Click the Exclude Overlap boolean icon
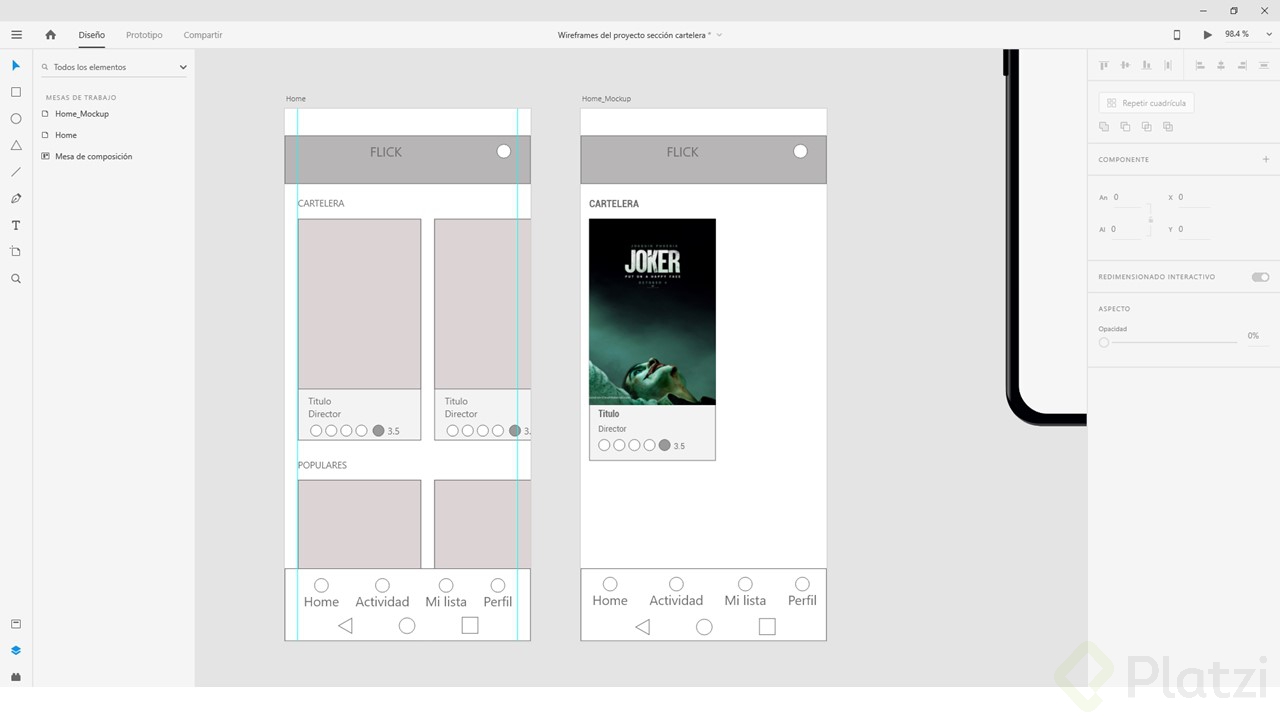 tap(1168, 127)
